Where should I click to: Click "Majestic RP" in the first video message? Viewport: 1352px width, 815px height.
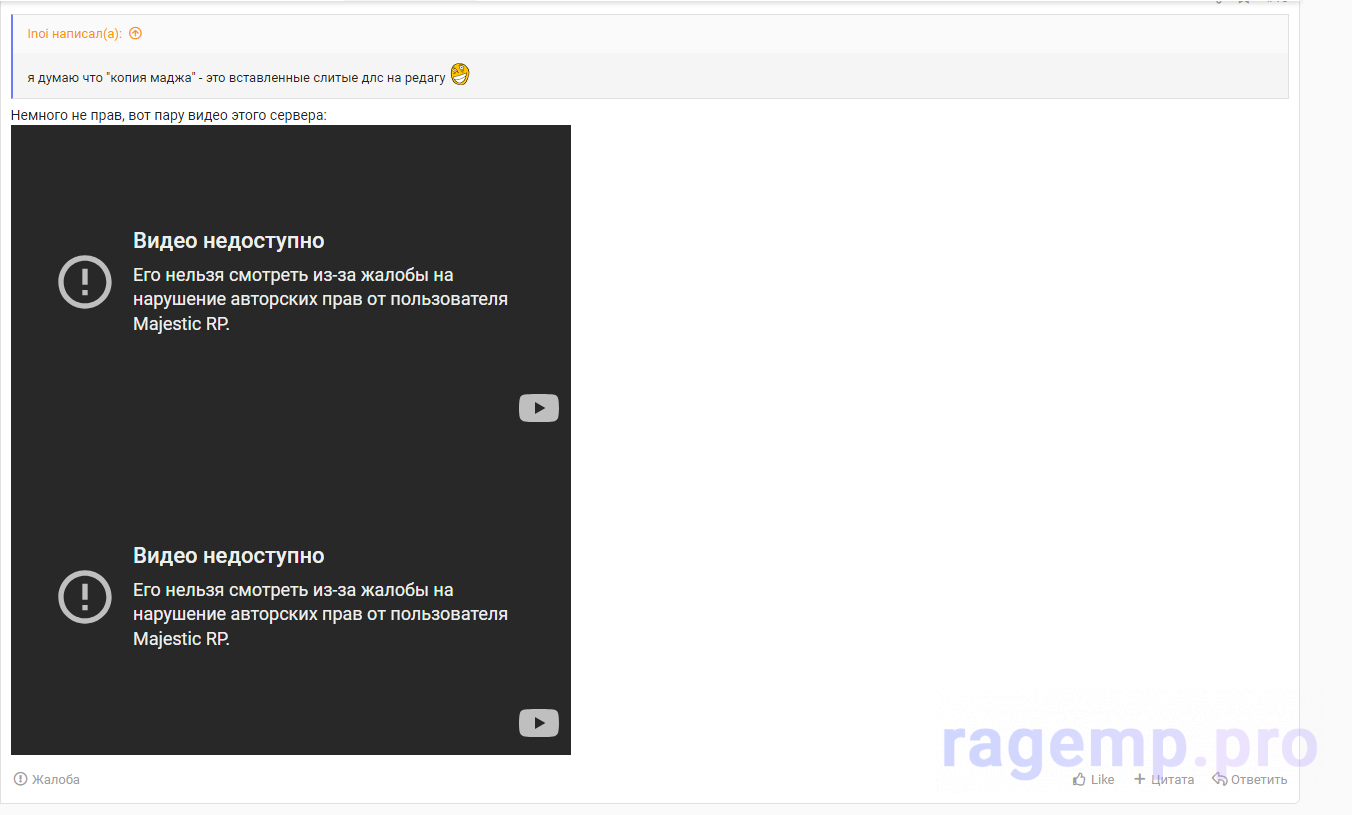(x=181, y=324)
